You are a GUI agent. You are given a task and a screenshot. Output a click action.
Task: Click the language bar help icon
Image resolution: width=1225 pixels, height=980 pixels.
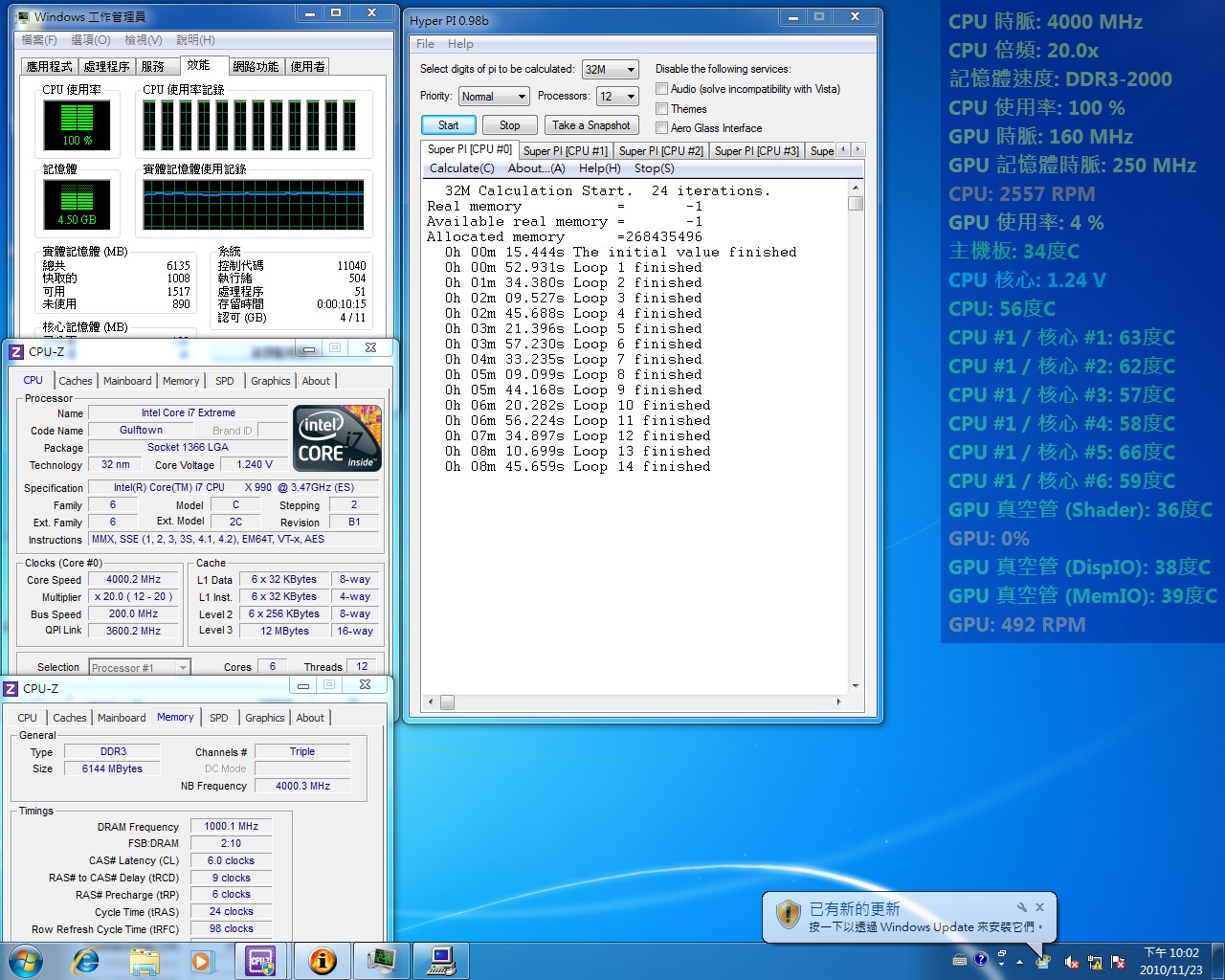click(981, 959)
